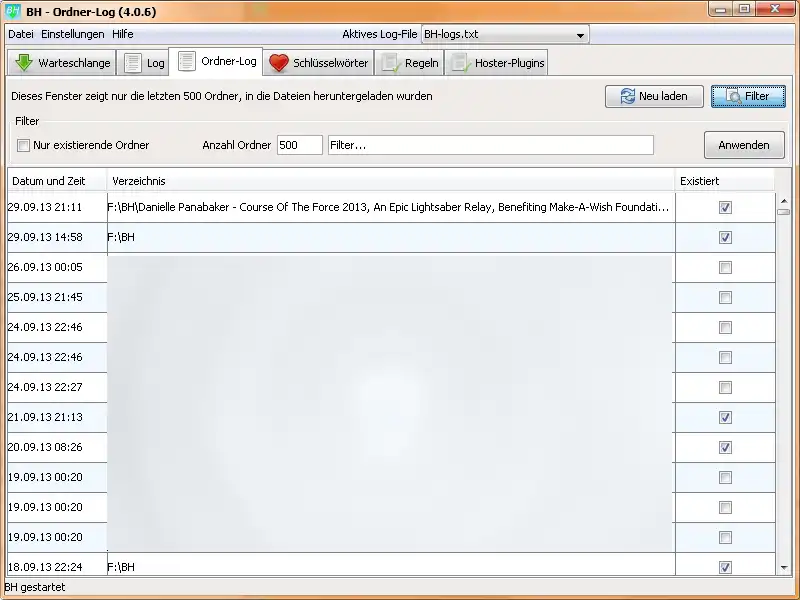Toggle Existiert checkbox for 29.09.13 21:11
Screen dimensions: 800x600
click(725, 207)
